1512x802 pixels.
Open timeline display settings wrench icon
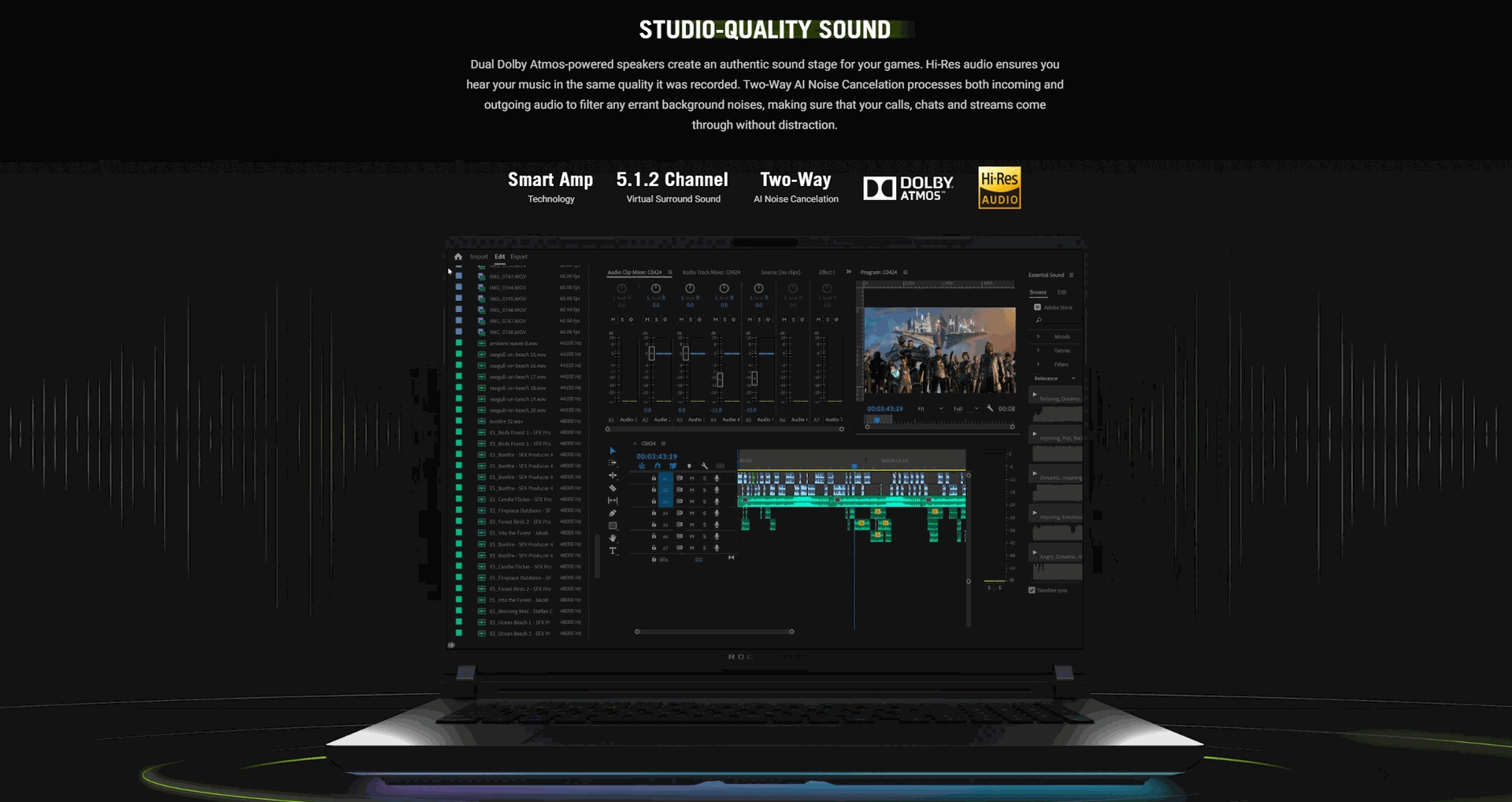point(705,466)
